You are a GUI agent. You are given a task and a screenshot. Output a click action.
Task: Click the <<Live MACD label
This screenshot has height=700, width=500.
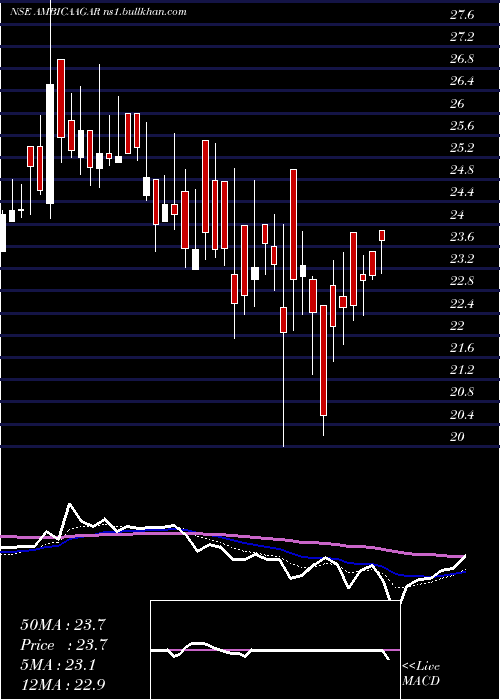[x=421, y=674]
